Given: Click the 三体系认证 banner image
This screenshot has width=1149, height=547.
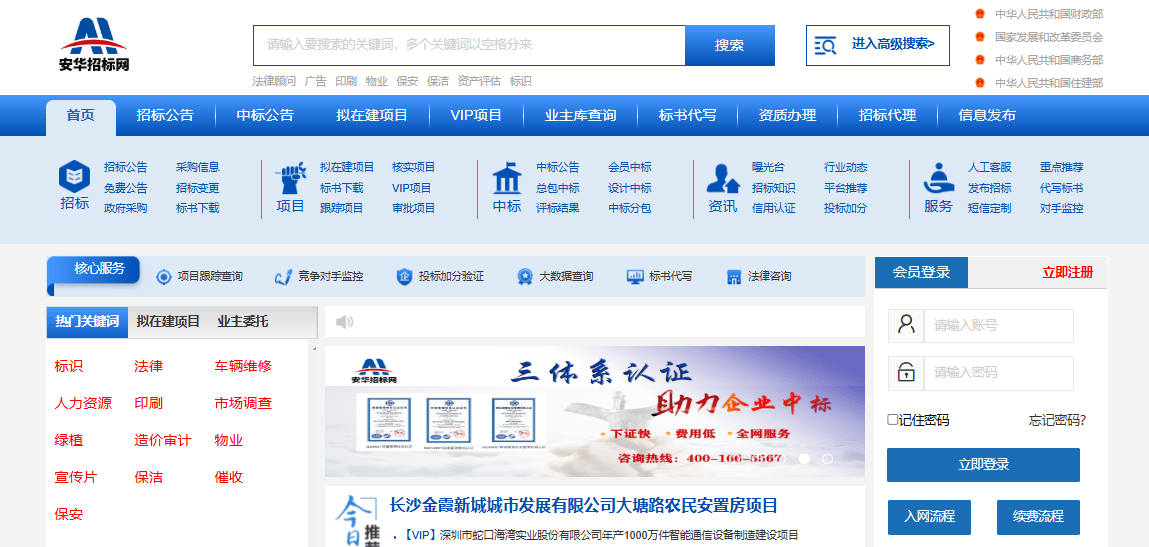Looking at the screenshot, I should 594,411.
